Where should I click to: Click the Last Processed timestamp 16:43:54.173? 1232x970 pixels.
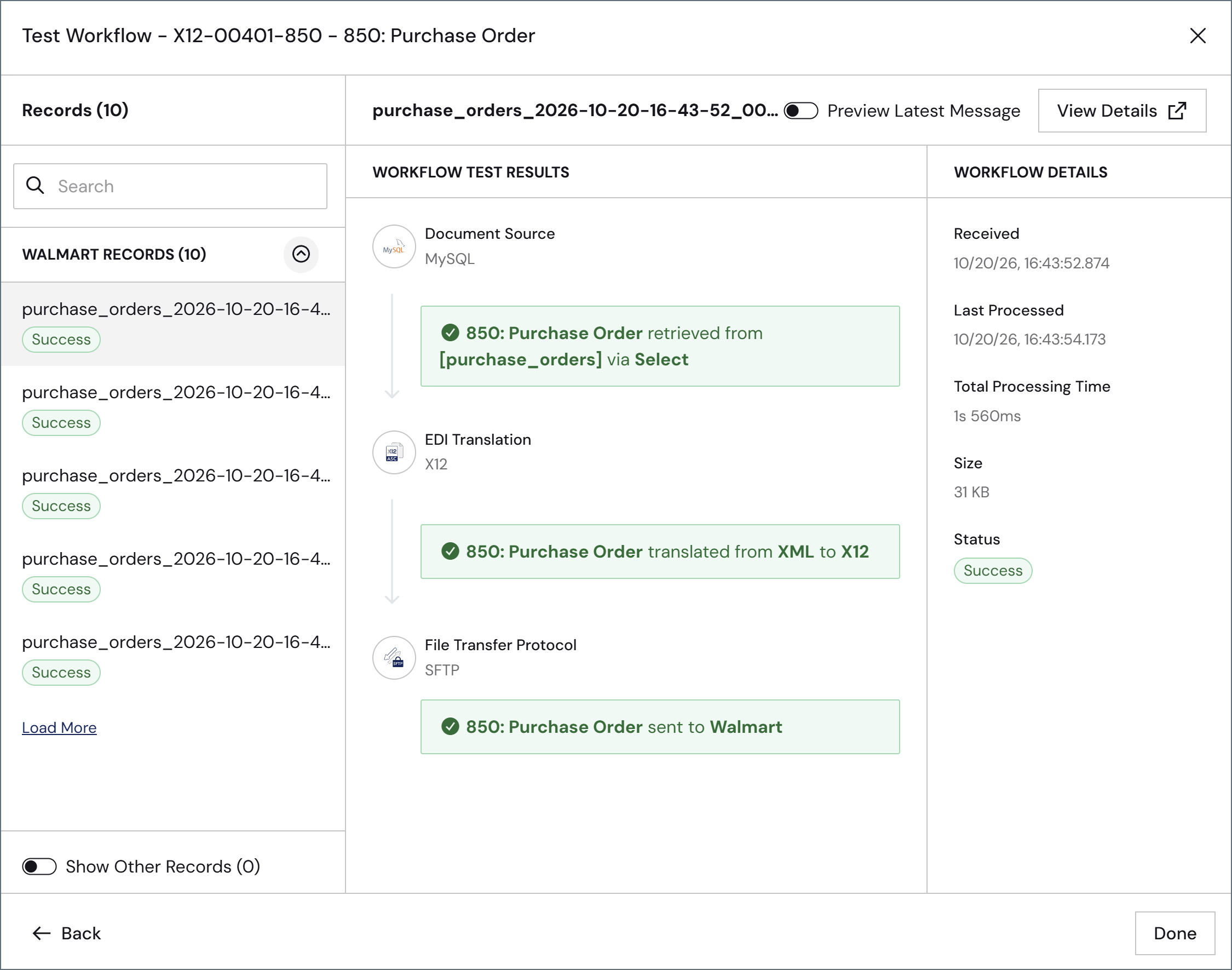pos(1029,339)
